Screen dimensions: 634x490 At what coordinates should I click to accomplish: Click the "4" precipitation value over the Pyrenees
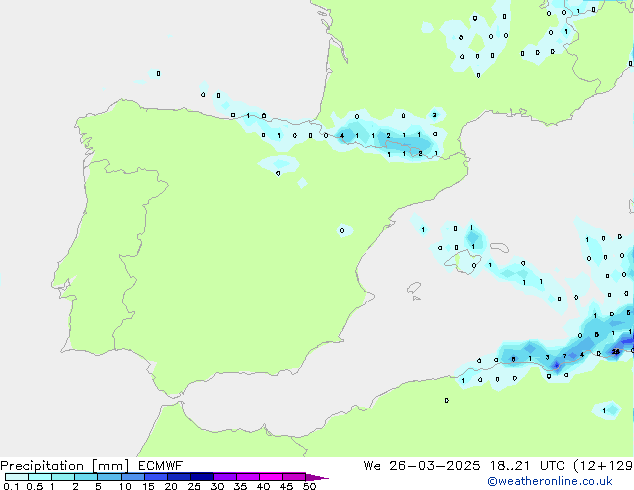[342, 135]
